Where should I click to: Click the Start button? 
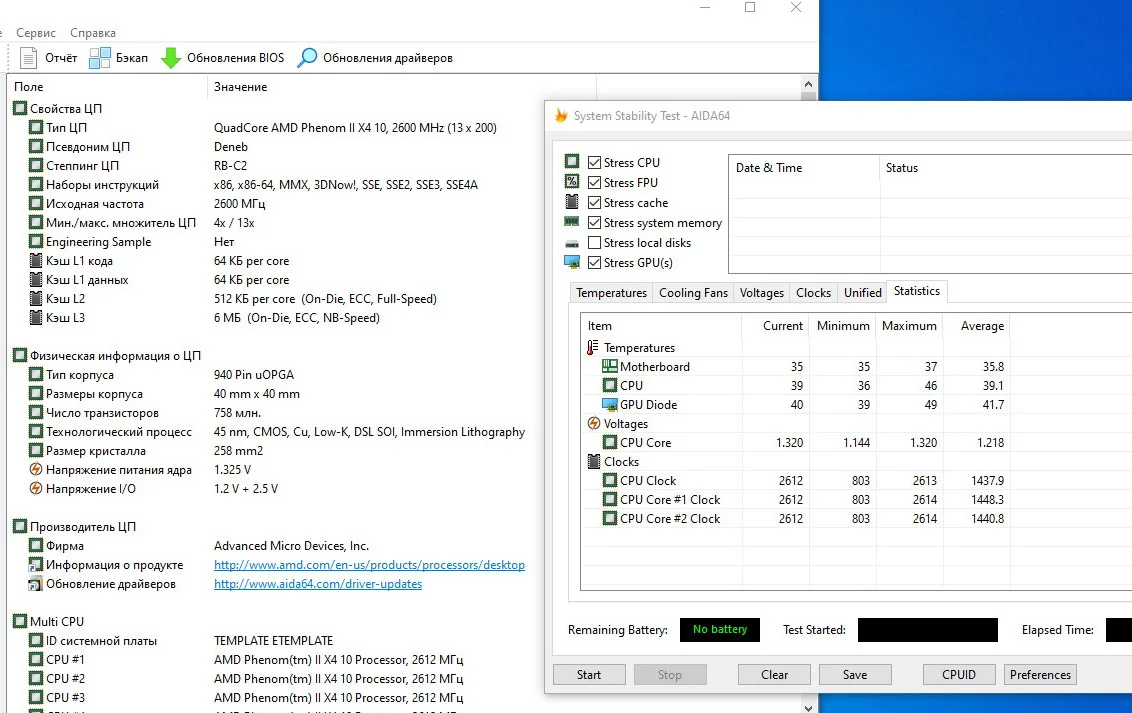pos(589,675)
